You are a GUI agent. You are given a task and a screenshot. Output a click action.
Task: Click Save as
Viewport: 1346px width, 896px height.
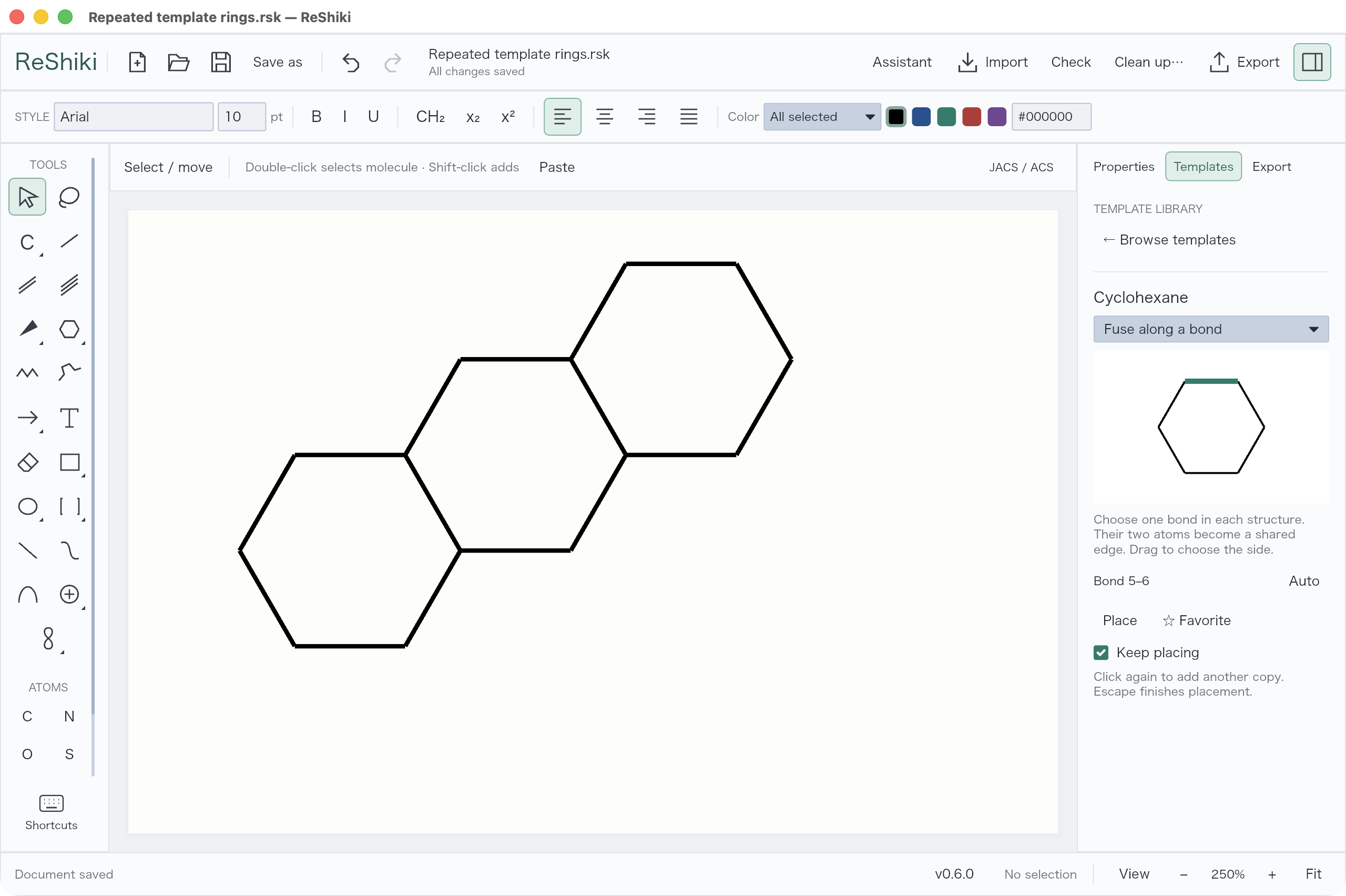[x=277, y=62]
